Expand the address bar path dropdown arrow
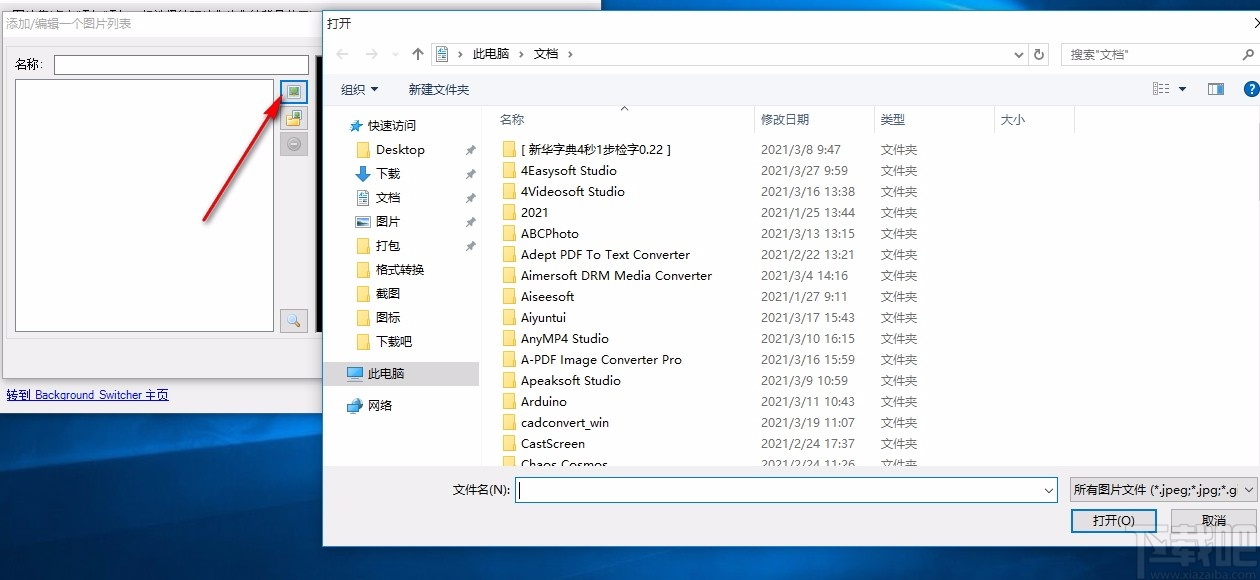 click(x=1018, y=54)
